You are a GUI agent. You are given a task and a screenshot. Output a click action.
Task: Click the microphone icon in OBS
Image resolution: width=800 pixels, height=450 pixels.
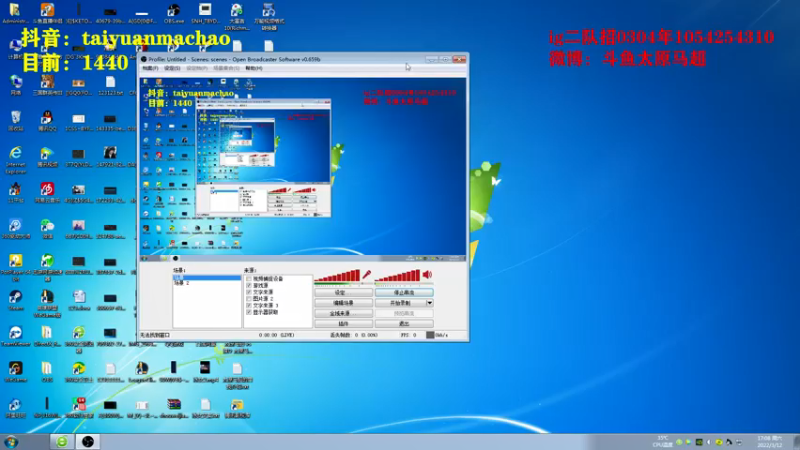[x=366, y=275]
